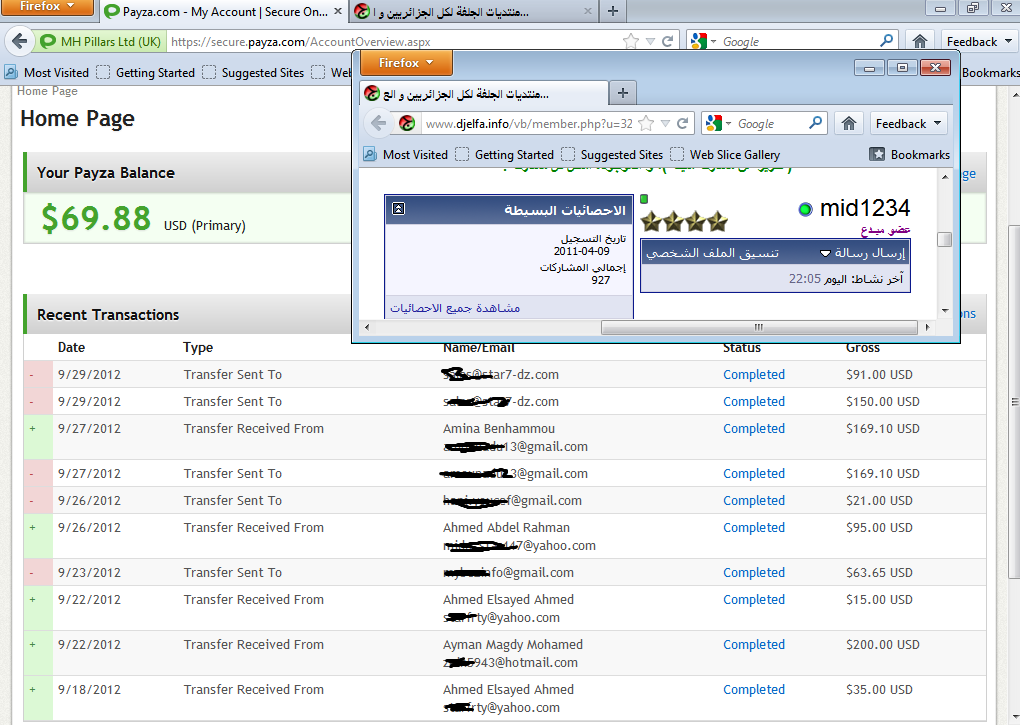Open the Payza address bar history dropdown arrow
This screenshot has width=1020, height=725.
(x=650, y=42)
